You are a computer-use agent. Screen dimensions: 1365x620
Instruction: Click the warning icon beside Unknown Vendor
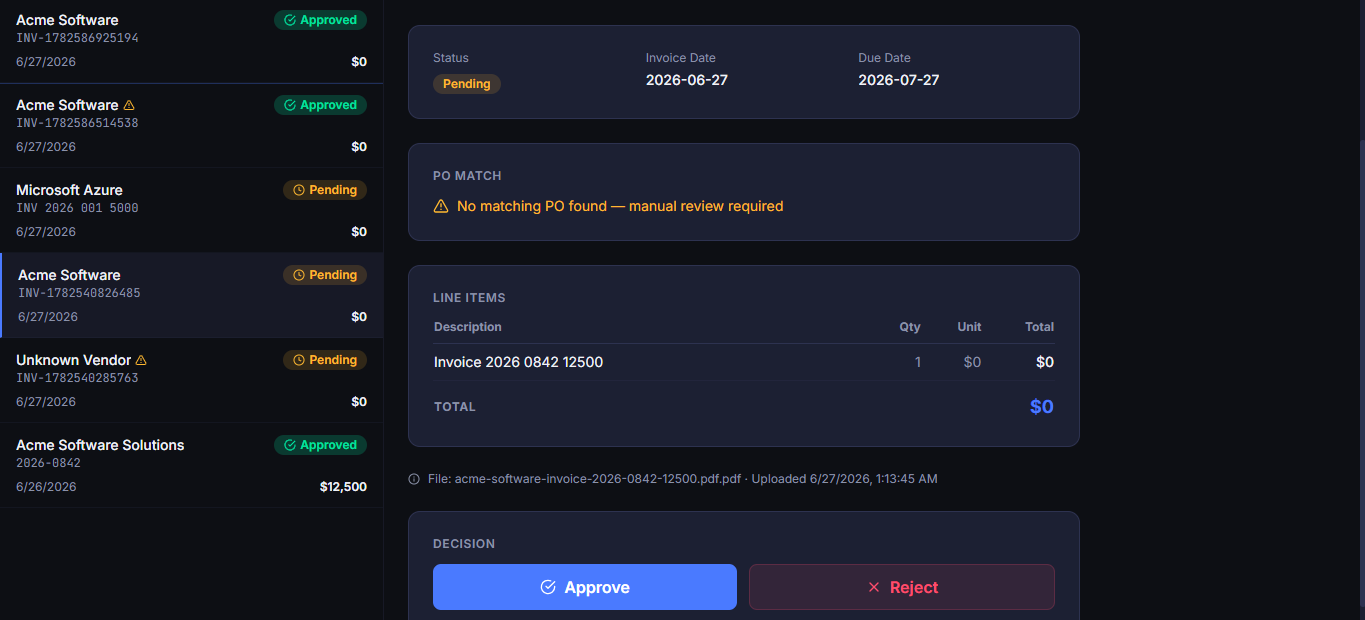click(141, 360)
